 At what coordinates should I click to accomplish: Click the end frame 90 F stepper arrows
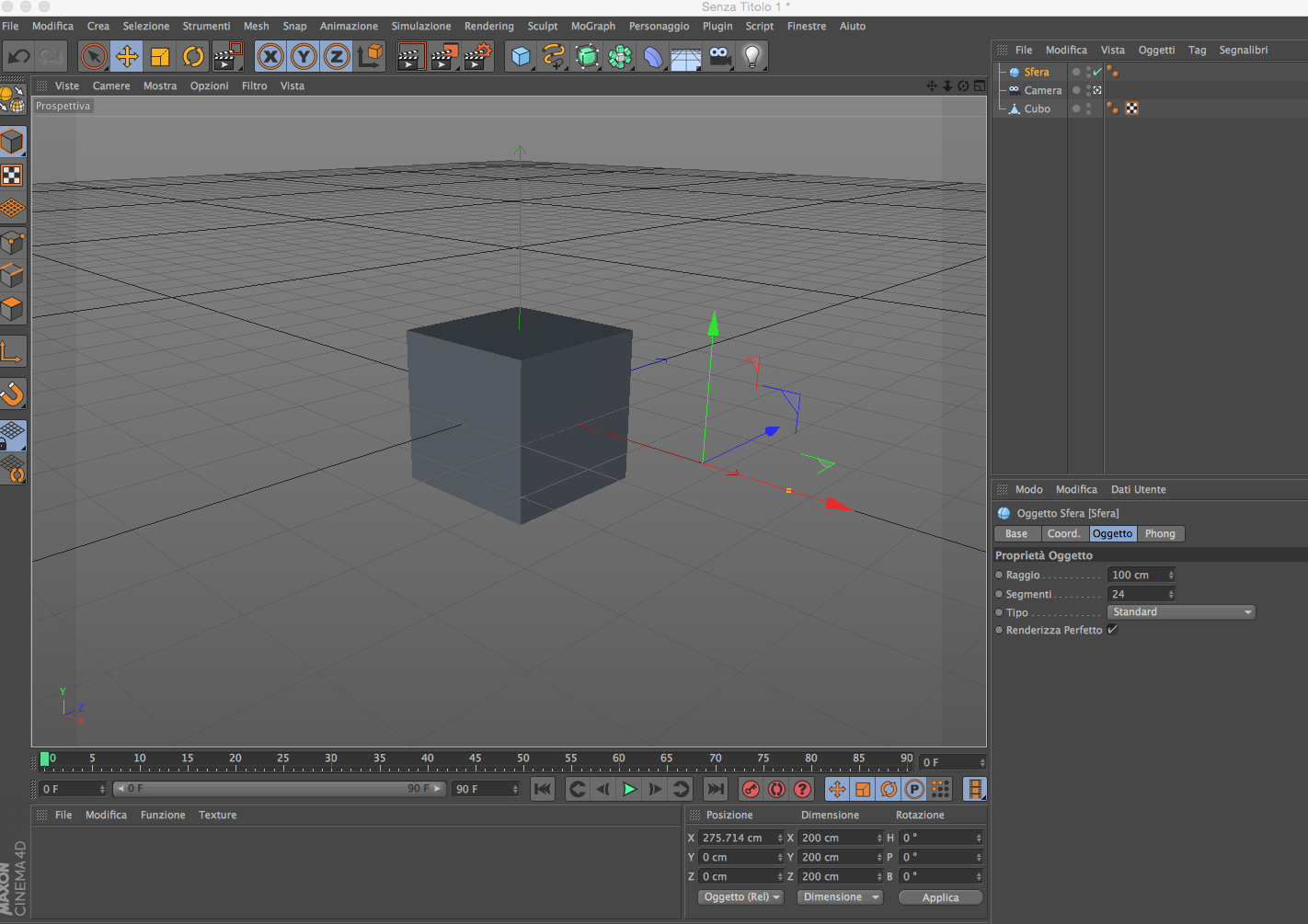515,790
